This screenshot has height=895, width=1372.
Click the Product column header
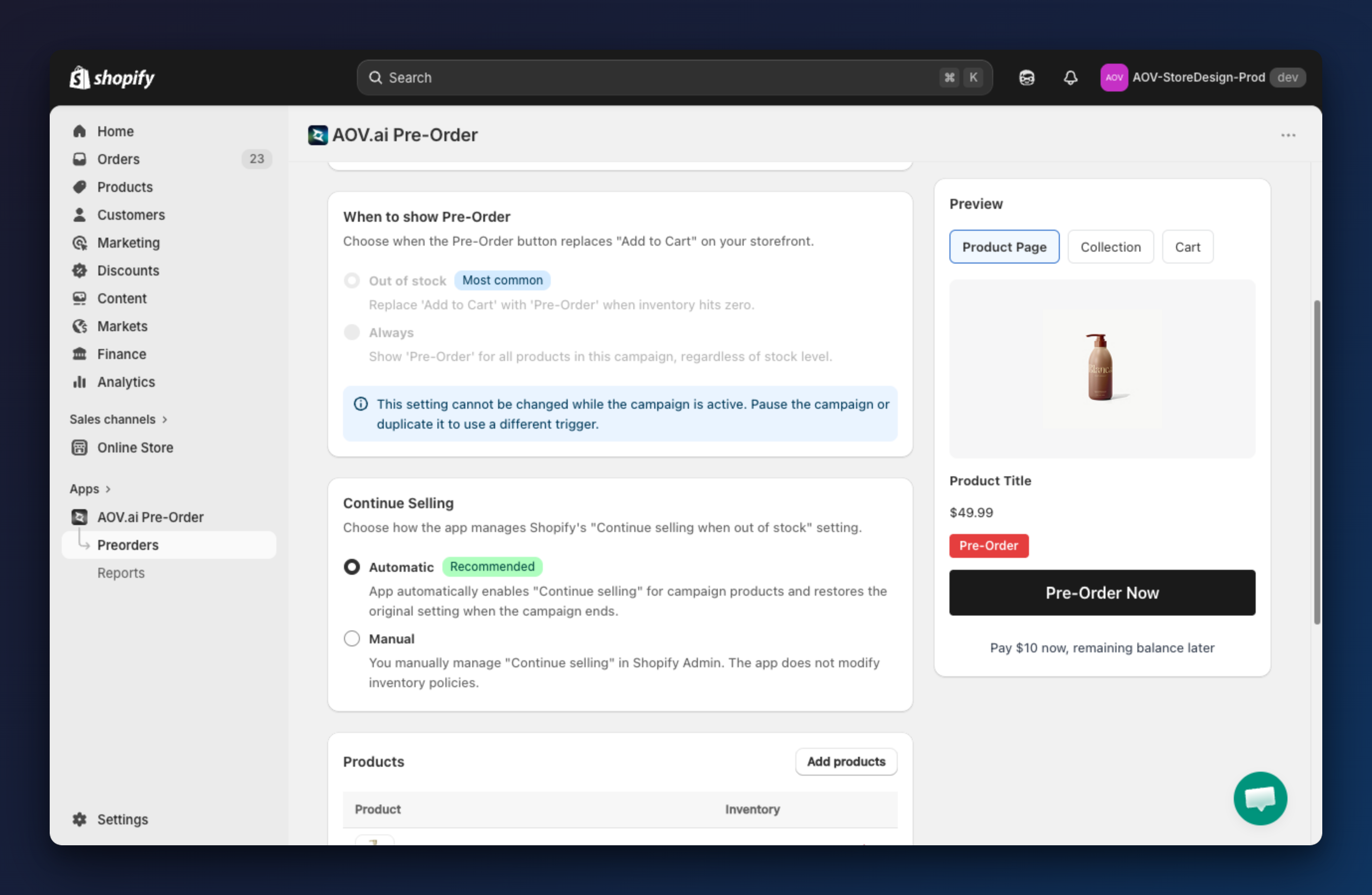[378, 809]
